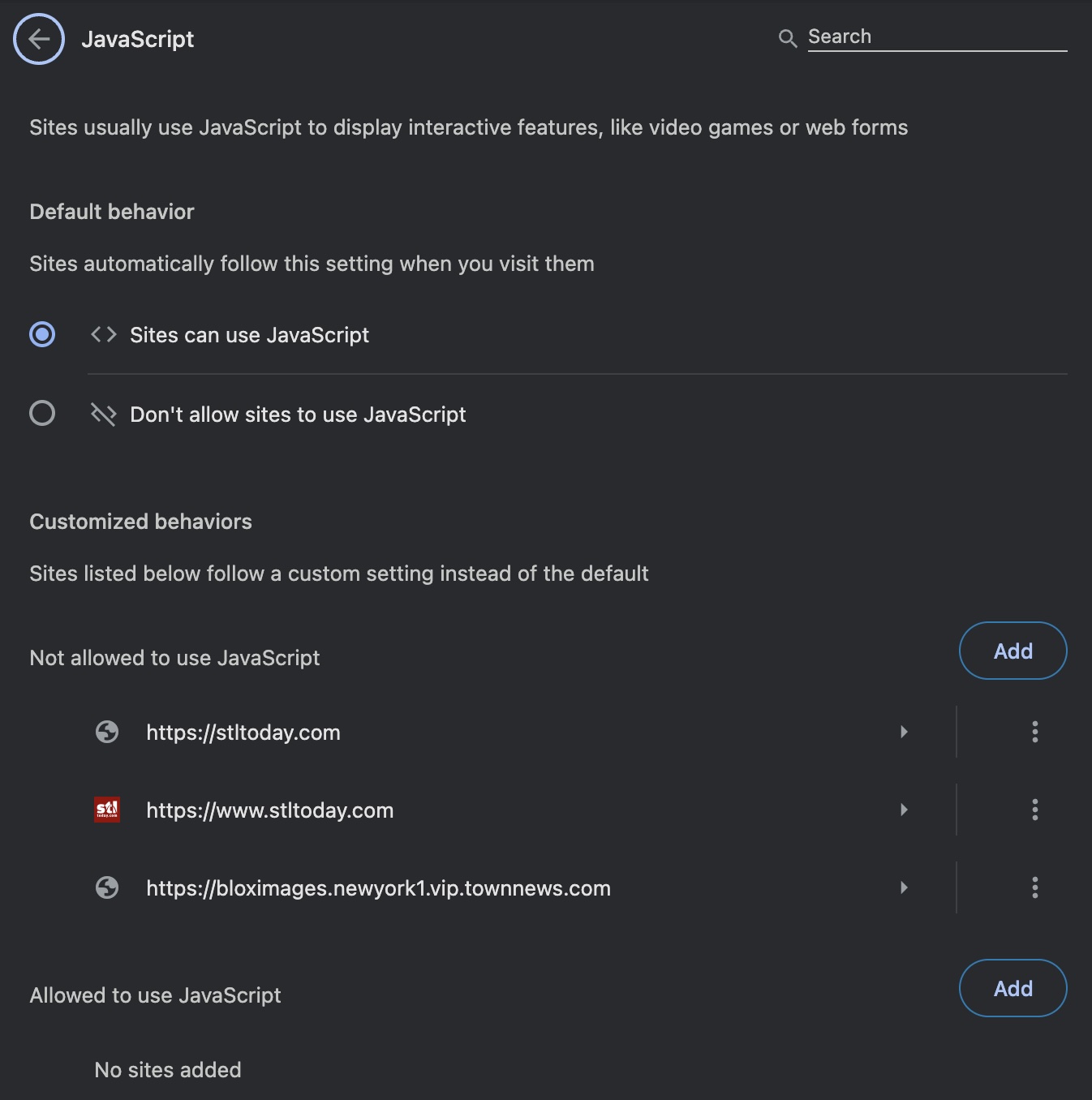This screenshot has height=1100, width=1092.
Task: Select Don't allow sites to use JavaScript radio
Action: 42,414
